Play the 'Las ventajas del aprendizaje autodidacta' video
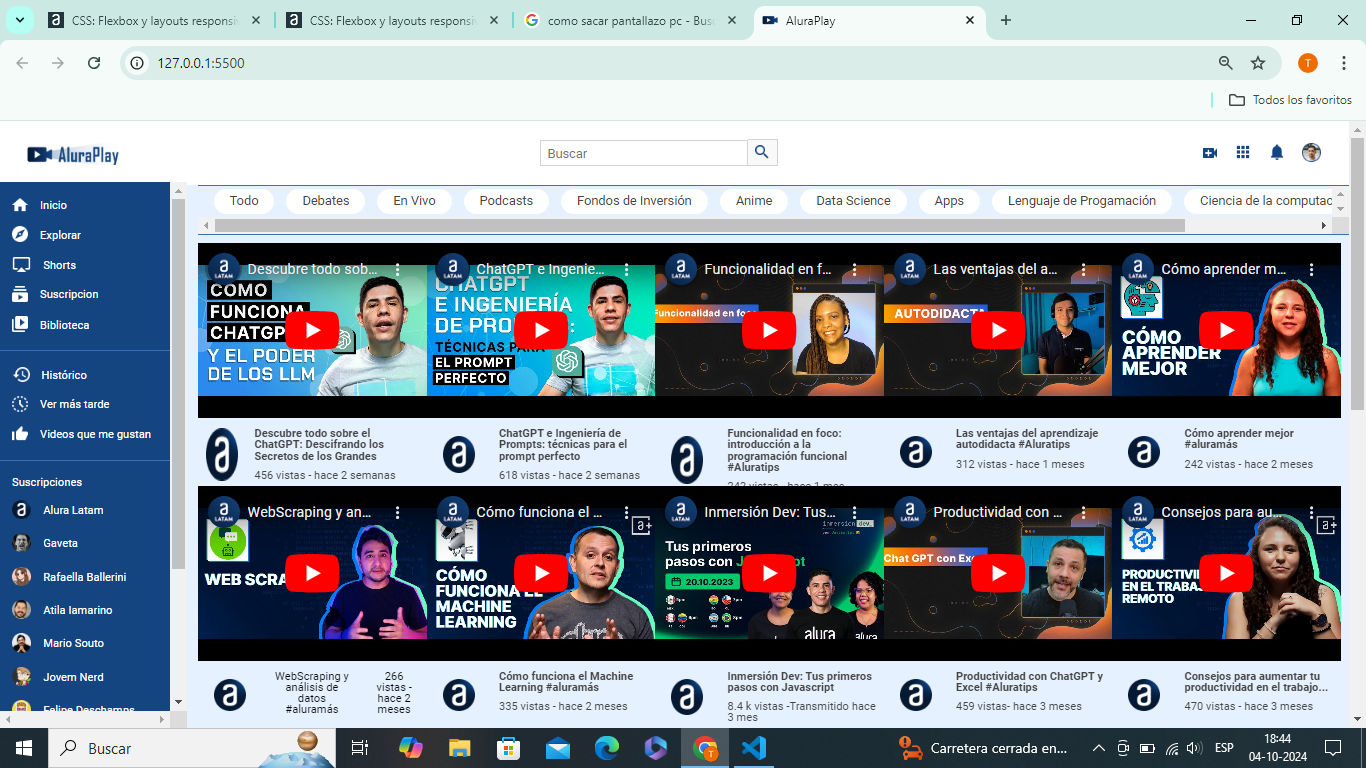The width and height of the screenshot is (1366, 768). tap(998, 330)
